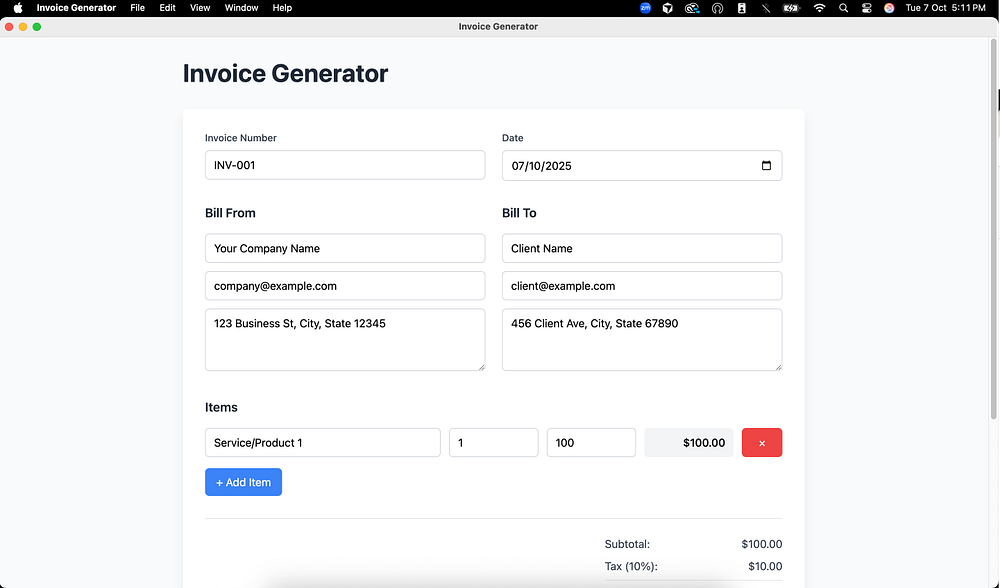The height and width of the screenshot is (588, 1000).
Task: Click the item quantity field showing 1
Action: point(494,443)
